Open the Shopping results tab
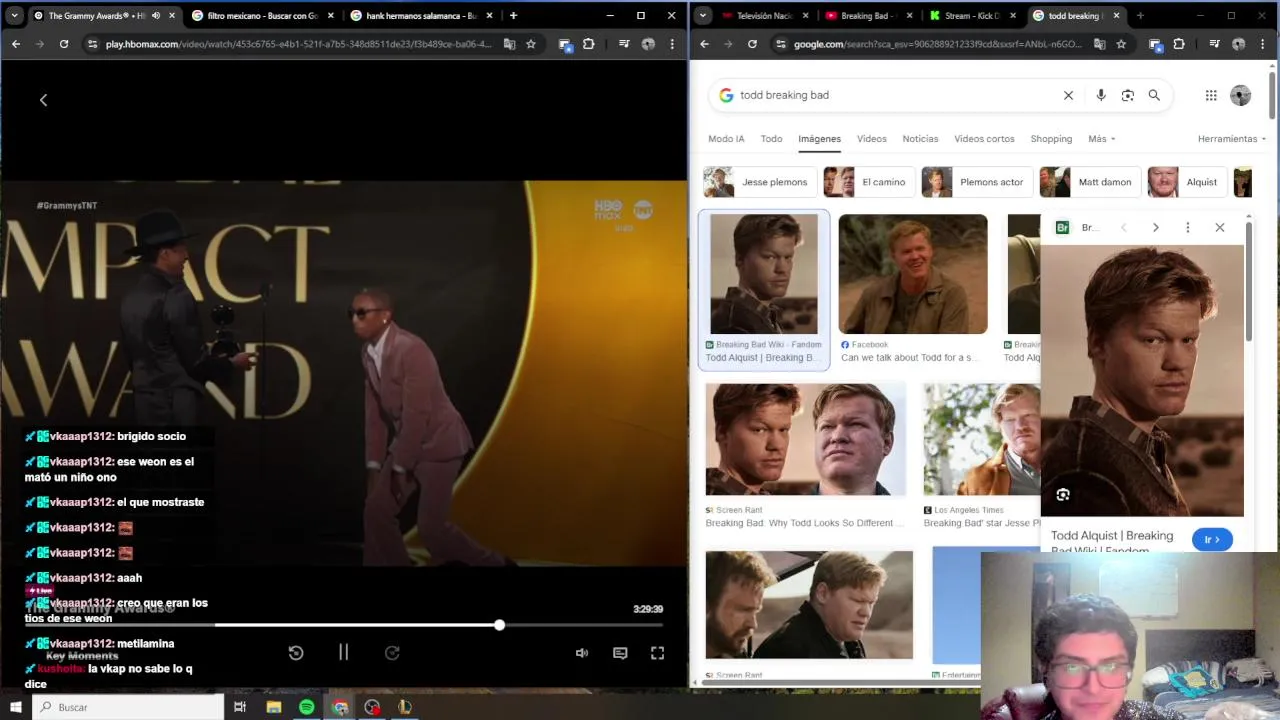The image size is (1280, 720). pos(1051,139)
